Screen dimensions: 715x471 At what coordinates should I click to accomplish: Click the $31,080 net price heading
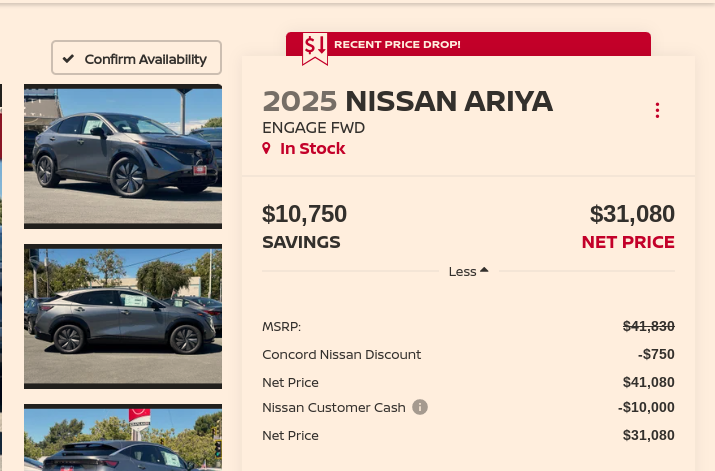click(632, 214)
